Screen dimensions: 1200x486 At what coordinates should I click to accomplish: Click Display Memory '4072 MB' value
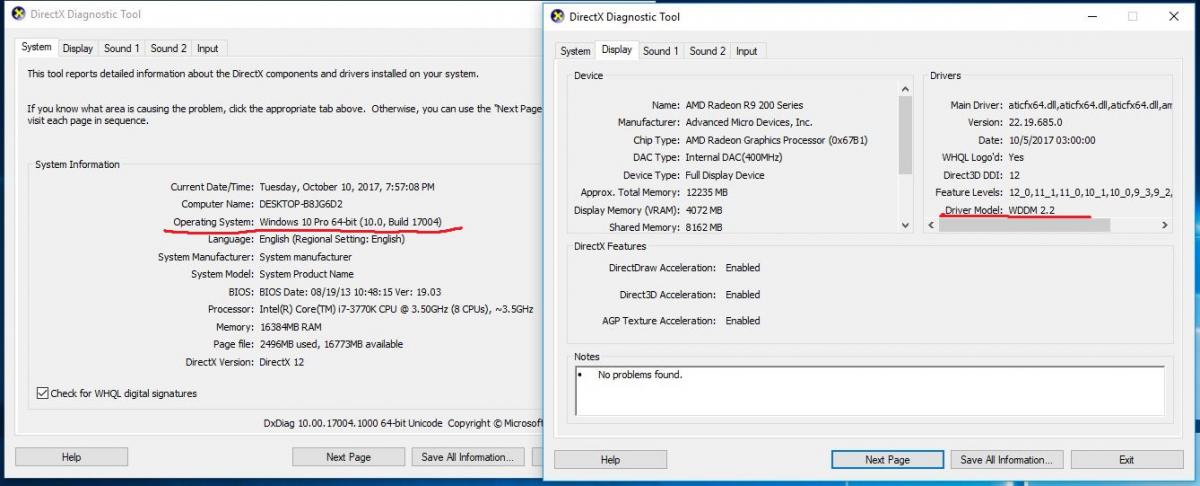(703, 210)
